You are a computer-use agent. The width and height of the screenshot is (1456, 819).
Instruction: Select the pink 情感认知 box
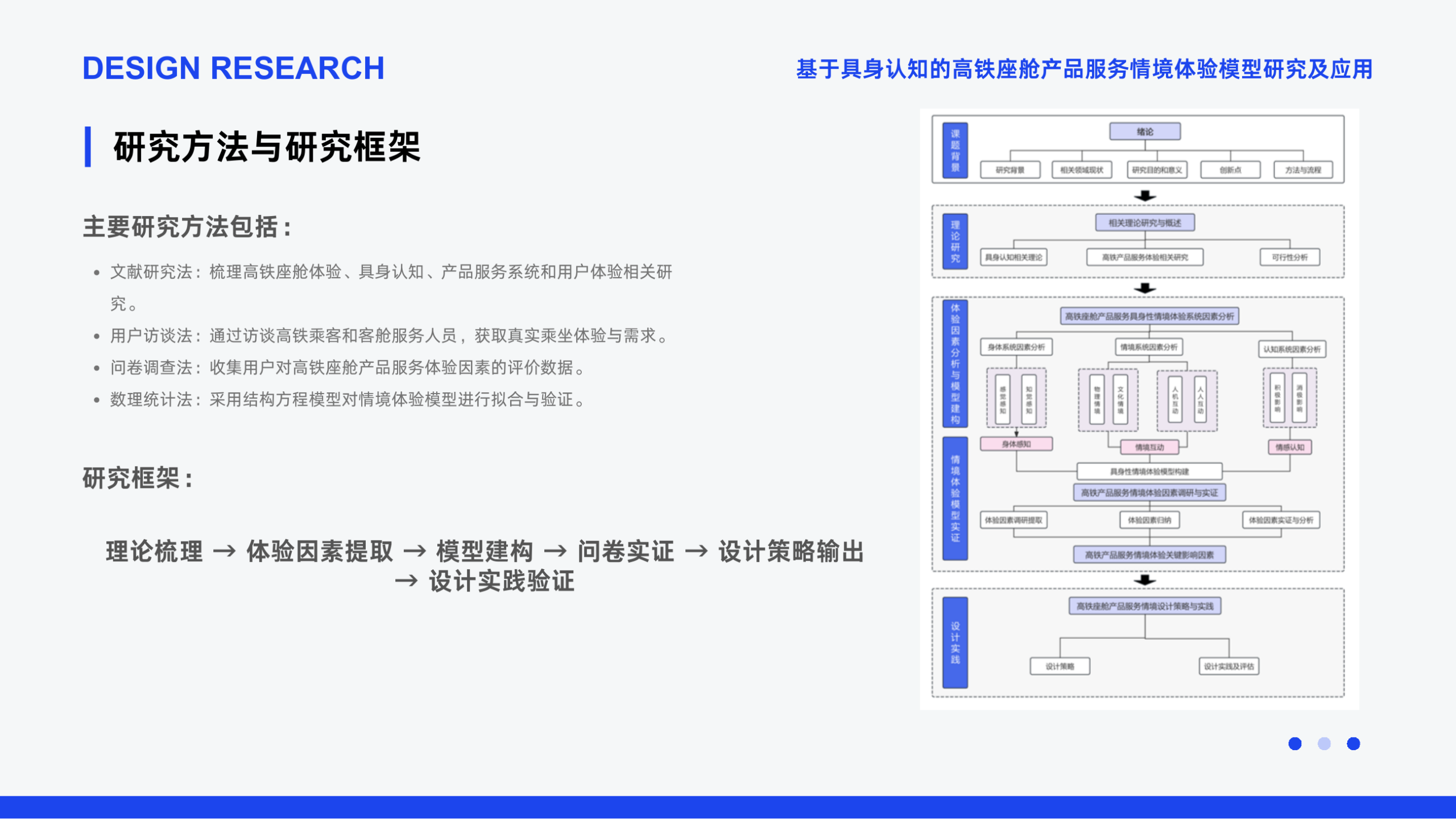(1290, 447)
